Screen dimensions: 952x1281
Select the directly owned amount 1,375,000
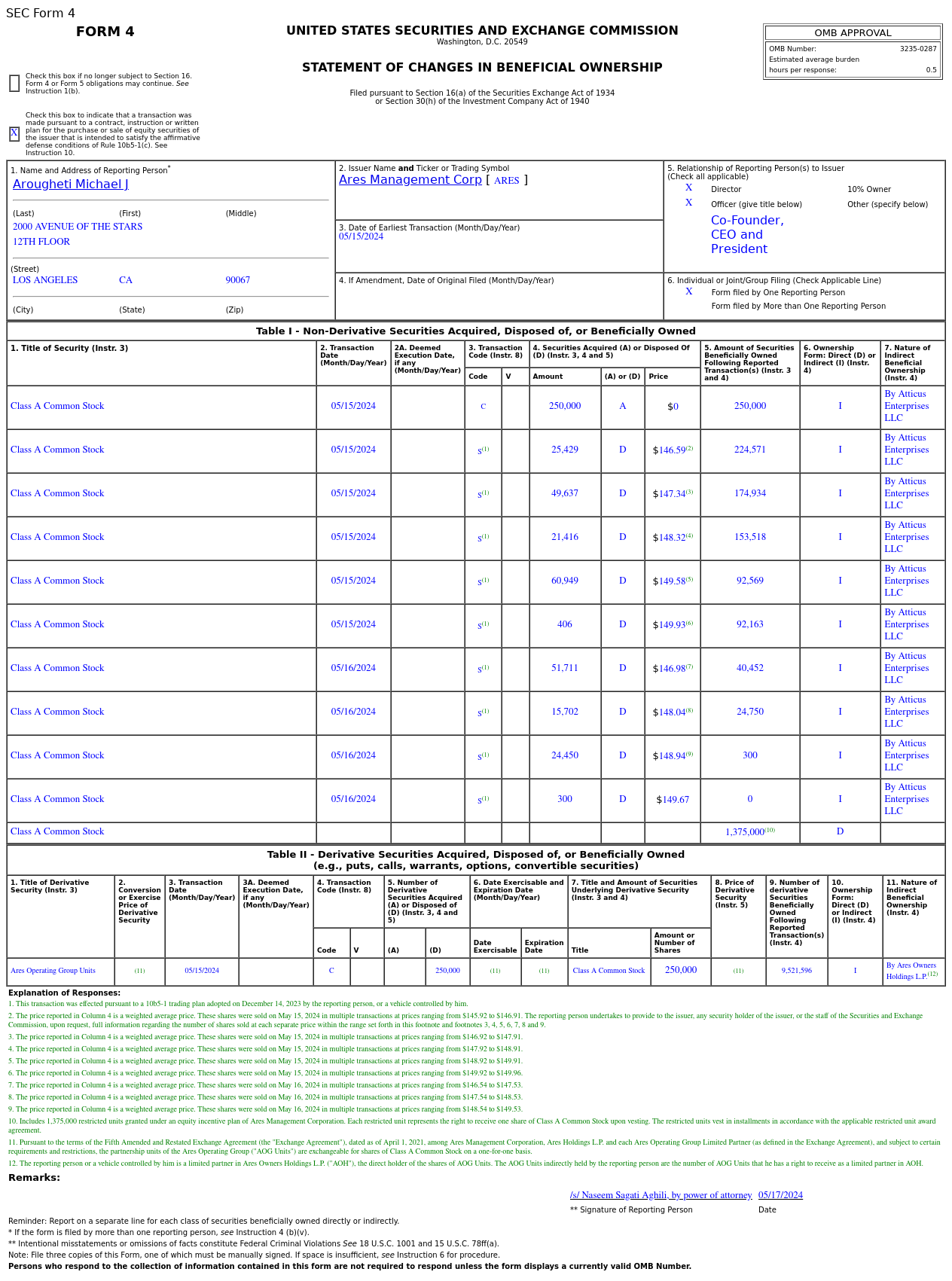click(x=745, y=832)
